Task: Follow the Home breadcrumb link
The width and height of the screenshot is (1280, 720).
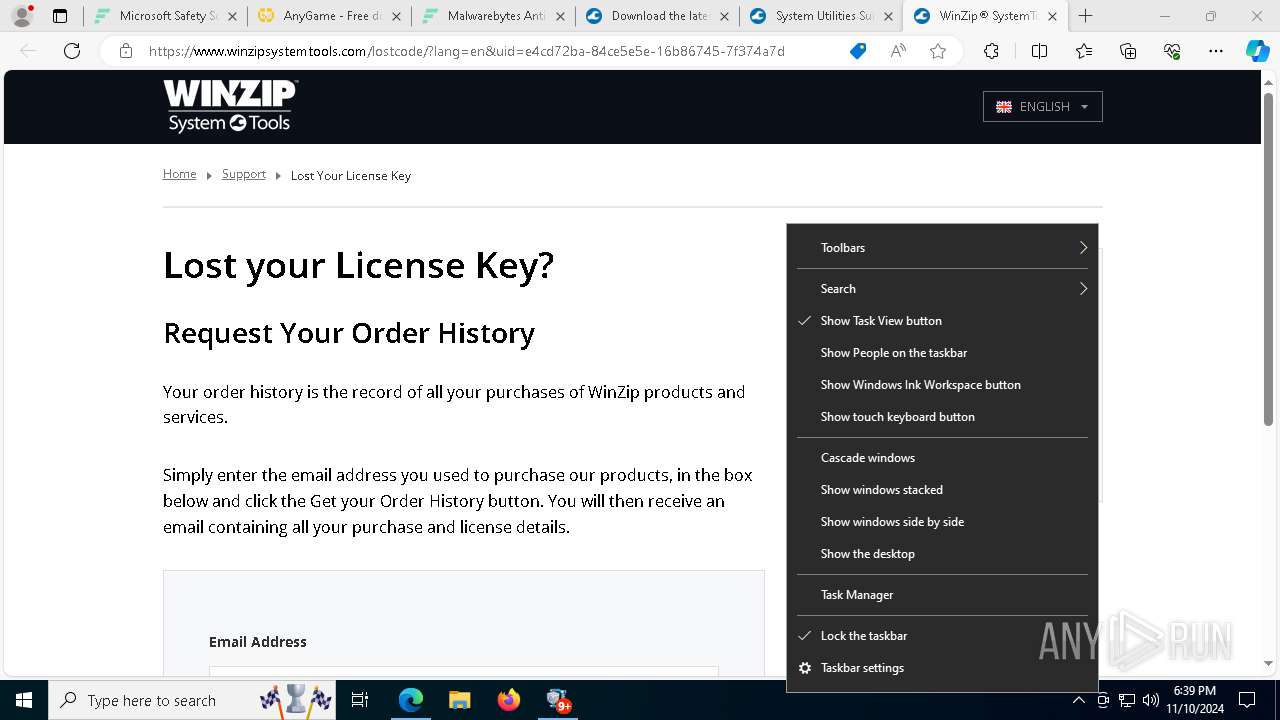Action: [180, 174]
